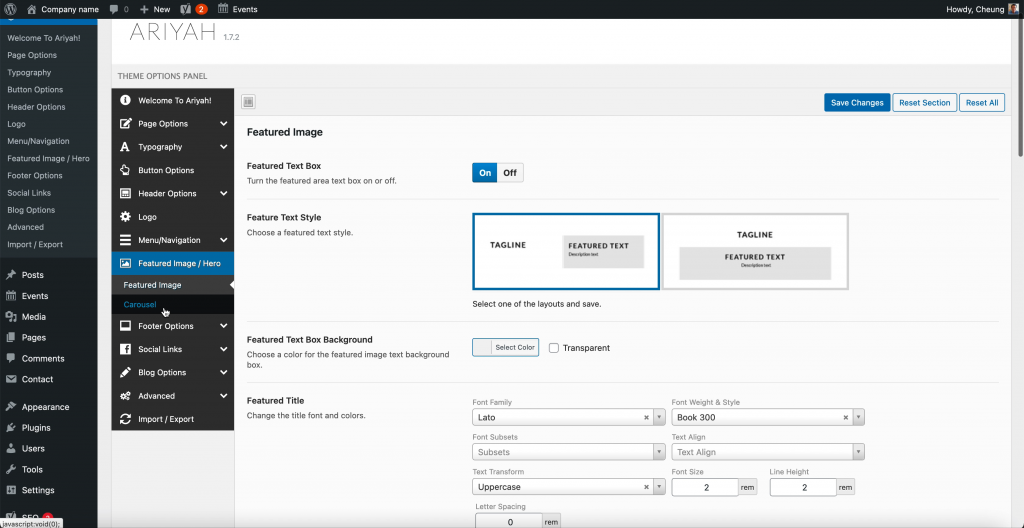The image size is (1024, 528).
Task: Open Settings in WordPress sidebar
Action: click(38, 490)
